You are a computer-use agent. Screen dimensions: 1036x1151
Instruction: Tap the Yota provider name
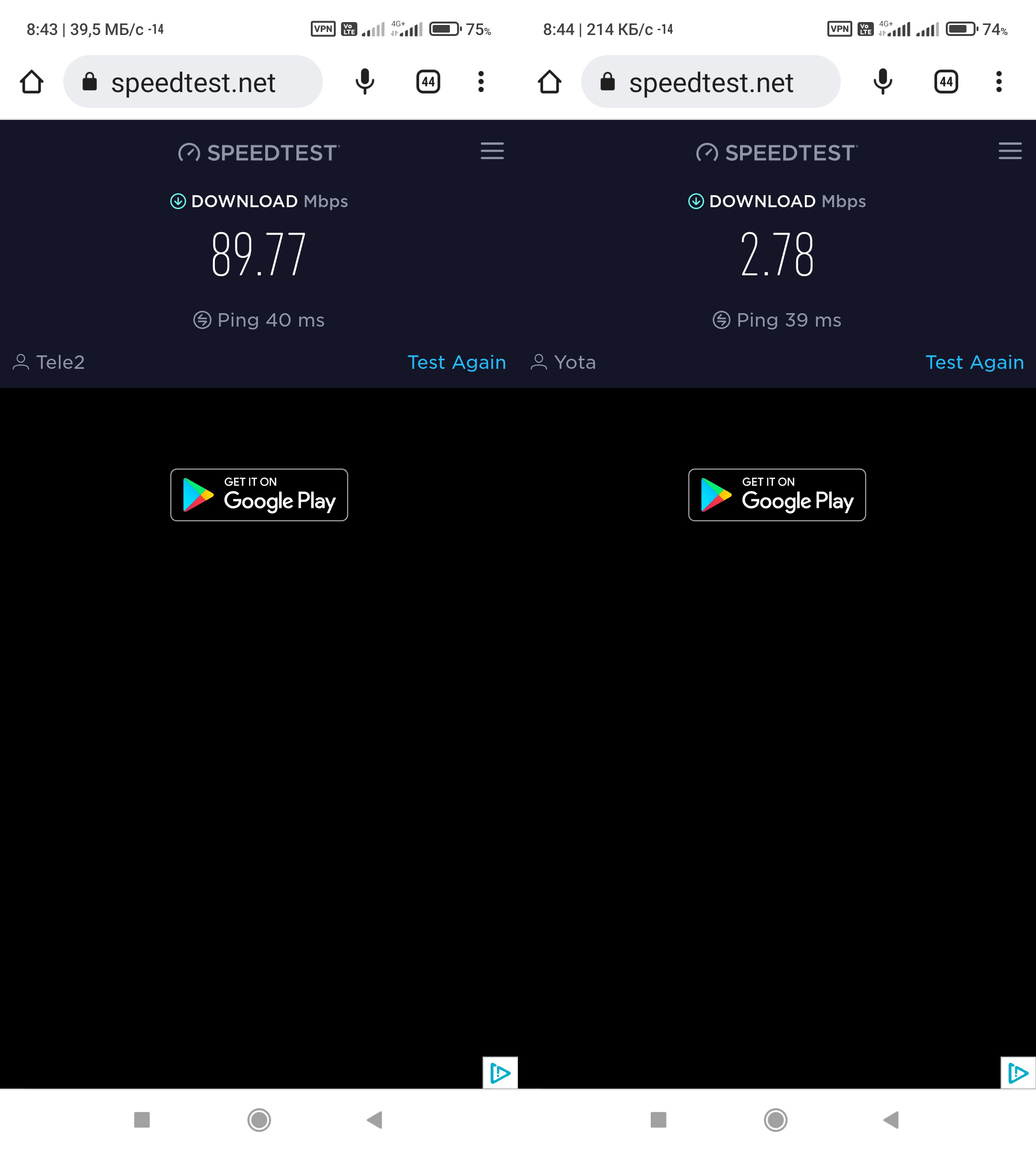575,362
